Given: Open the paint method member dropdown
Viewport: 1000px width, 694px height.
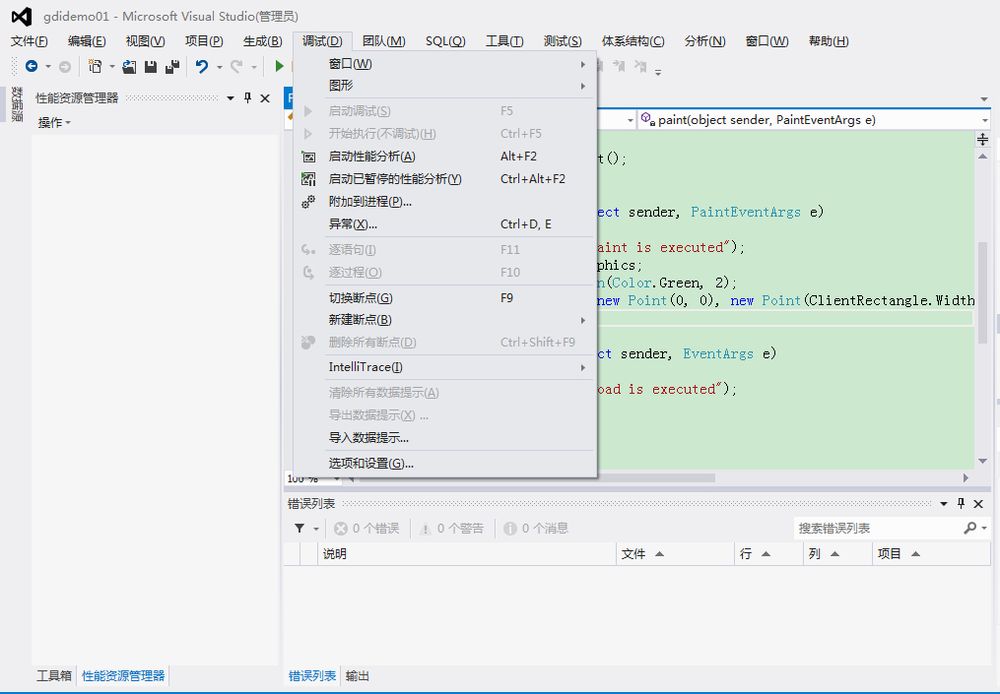Looking at the screenshot, I should coord(984,120).
